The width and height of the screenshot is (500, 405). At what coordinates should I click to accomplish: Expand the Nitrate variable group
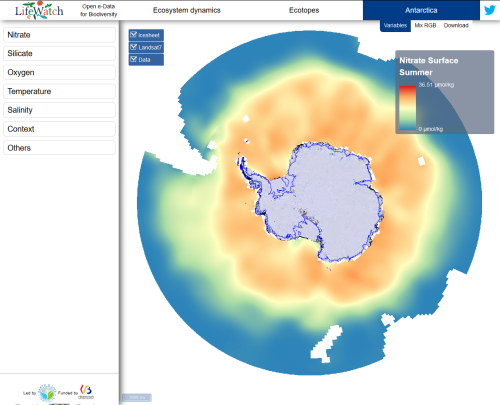(59, 35)
